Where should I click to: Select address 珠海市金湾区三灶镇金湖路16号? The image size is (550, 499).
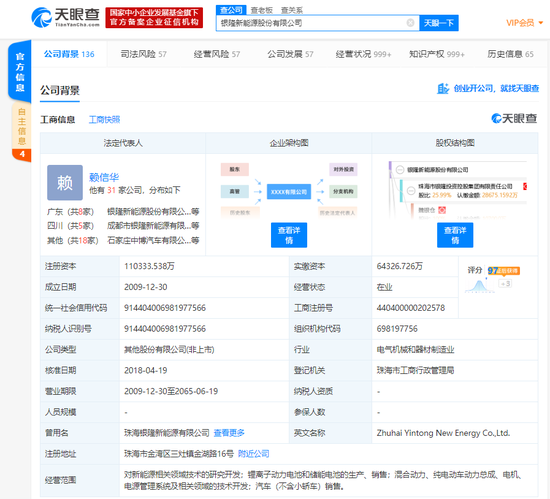179,454
